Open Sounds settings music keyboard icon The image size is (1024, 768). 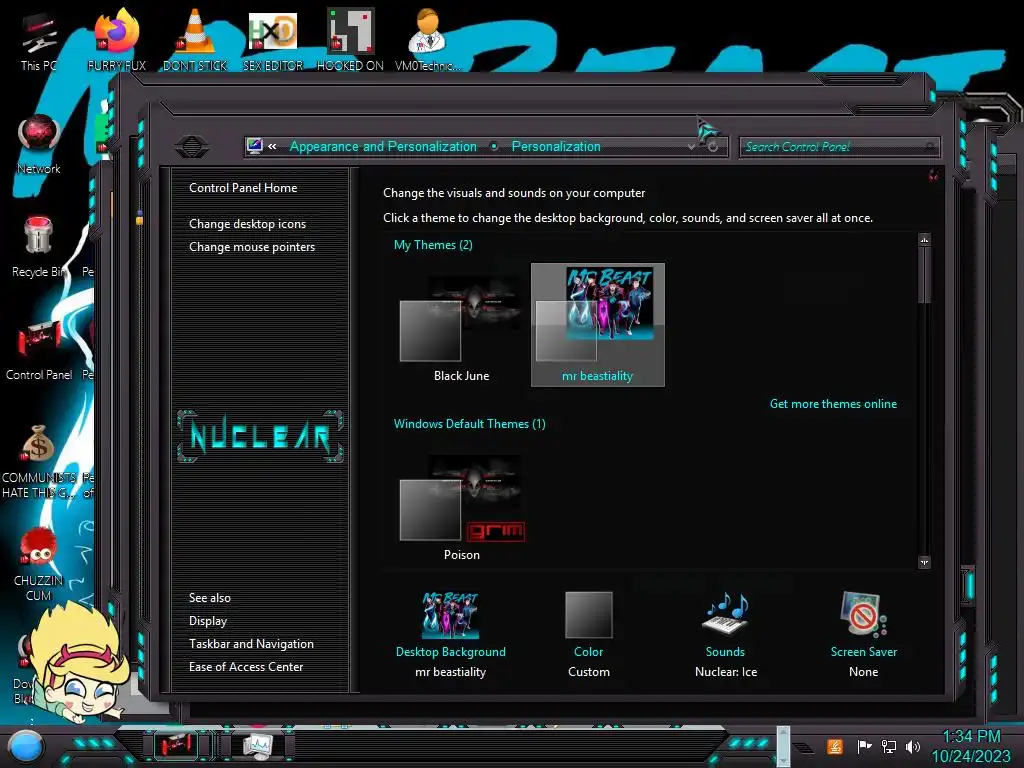pyautogui.click(x=726, y=613)
